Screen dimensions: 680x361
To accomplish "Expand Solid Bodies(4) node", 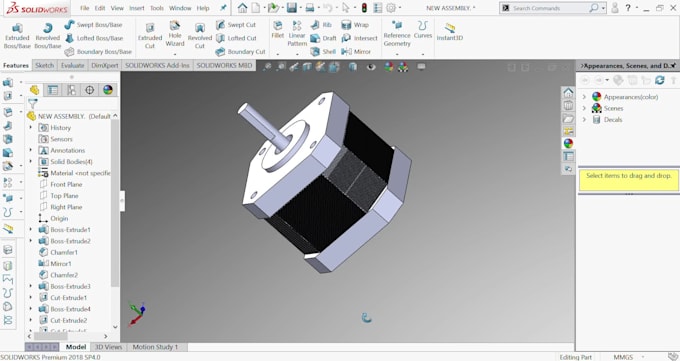I will point(31,161).
